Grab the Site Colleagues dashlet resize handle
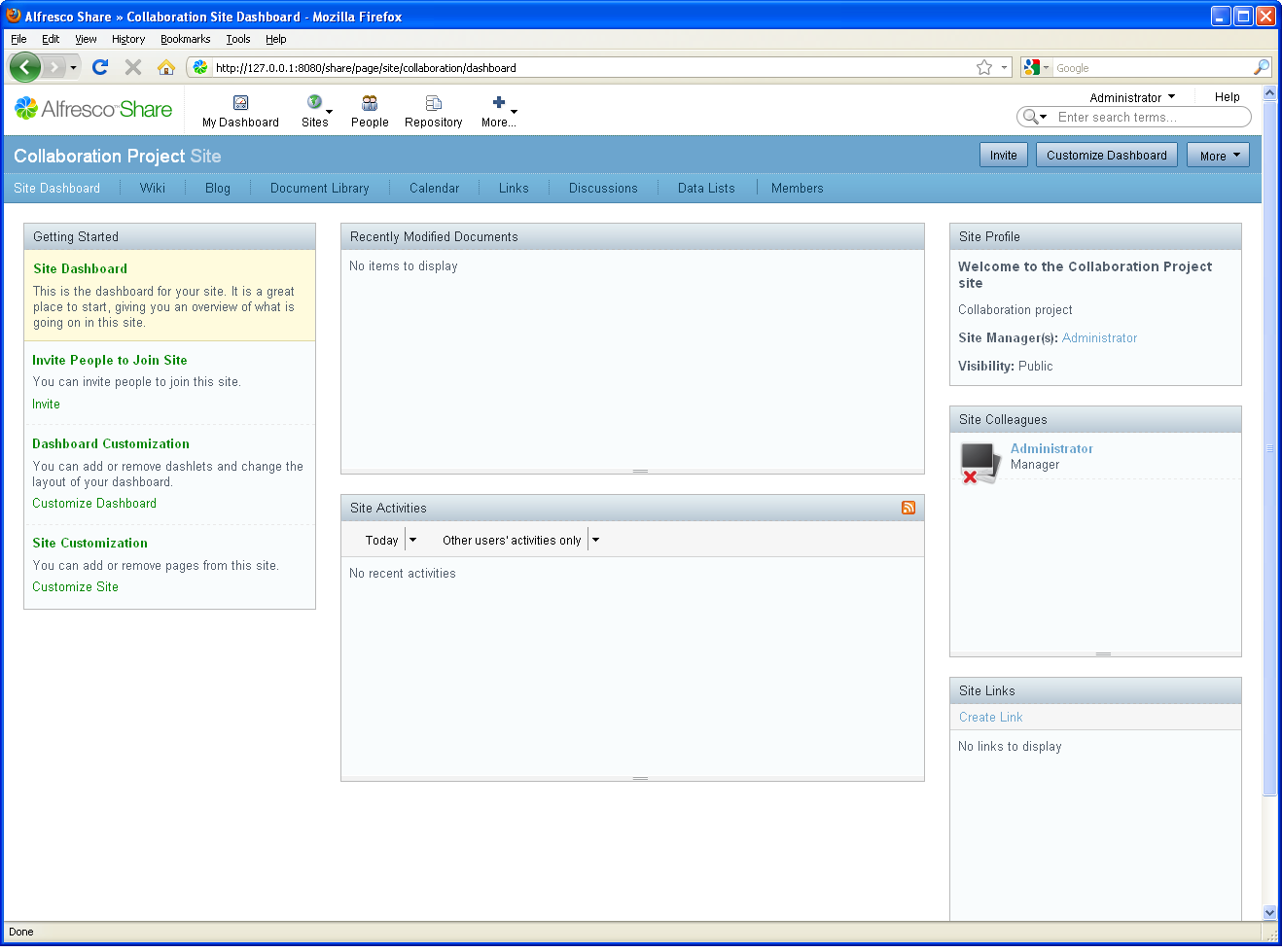 [x=1103, y=653]
